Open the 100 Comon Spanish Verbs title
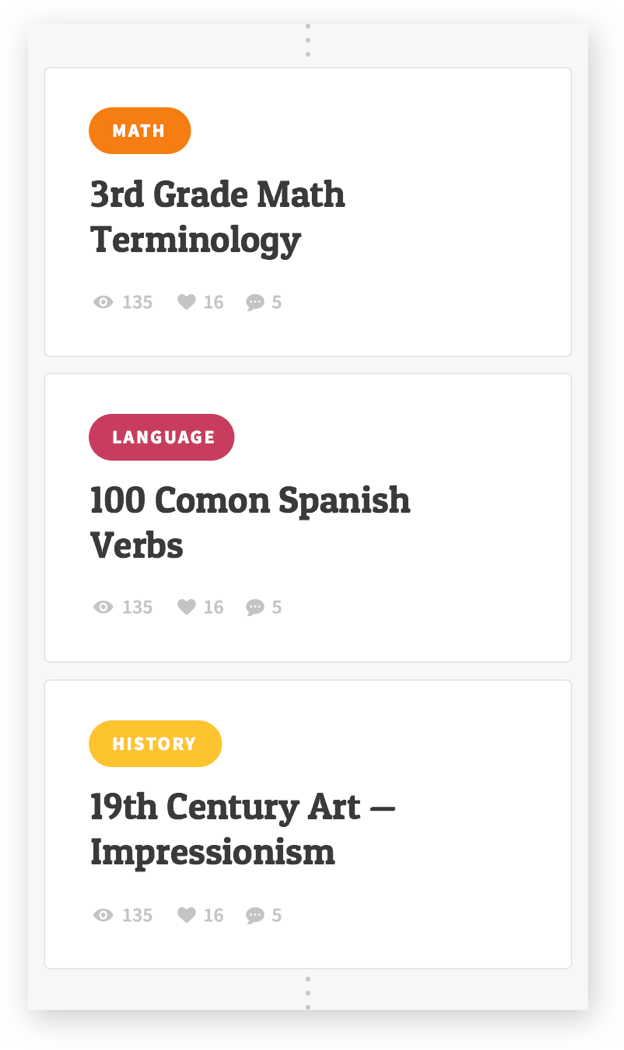Image resolution: width=624 pixels, height=1050 pixels. [250, 522]
